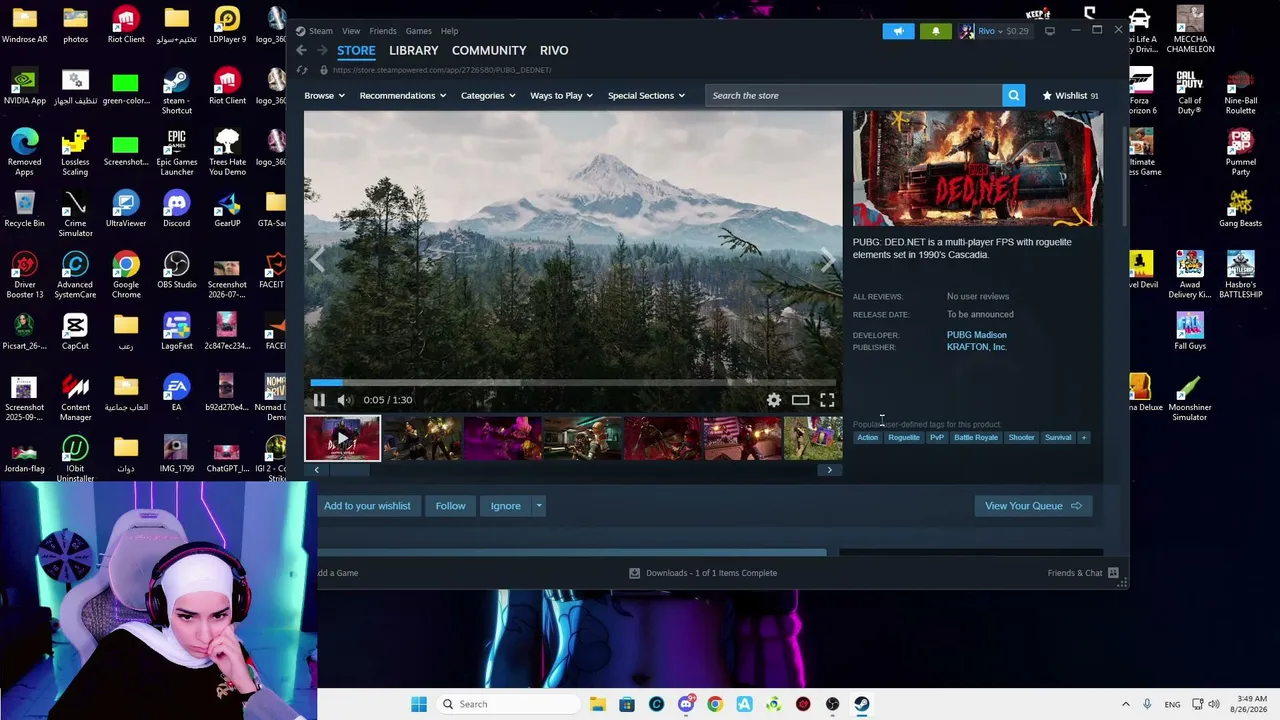Image resolution: width=1280 pixels, height=720 pixels.
Task: Click the Steam forward navigation arrow
Action: 322,50
